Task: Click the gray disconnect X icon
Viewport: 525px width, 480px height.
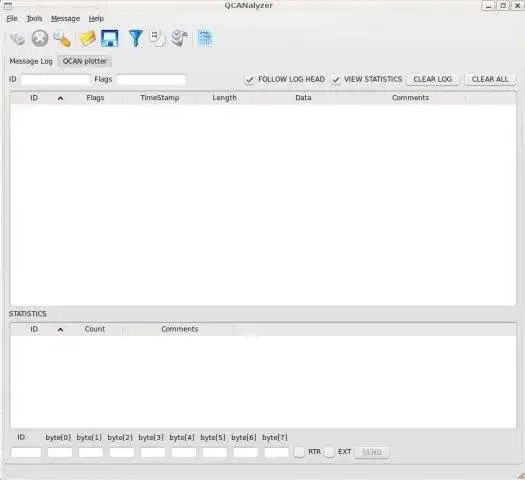Action: click(x=40, y=38)
